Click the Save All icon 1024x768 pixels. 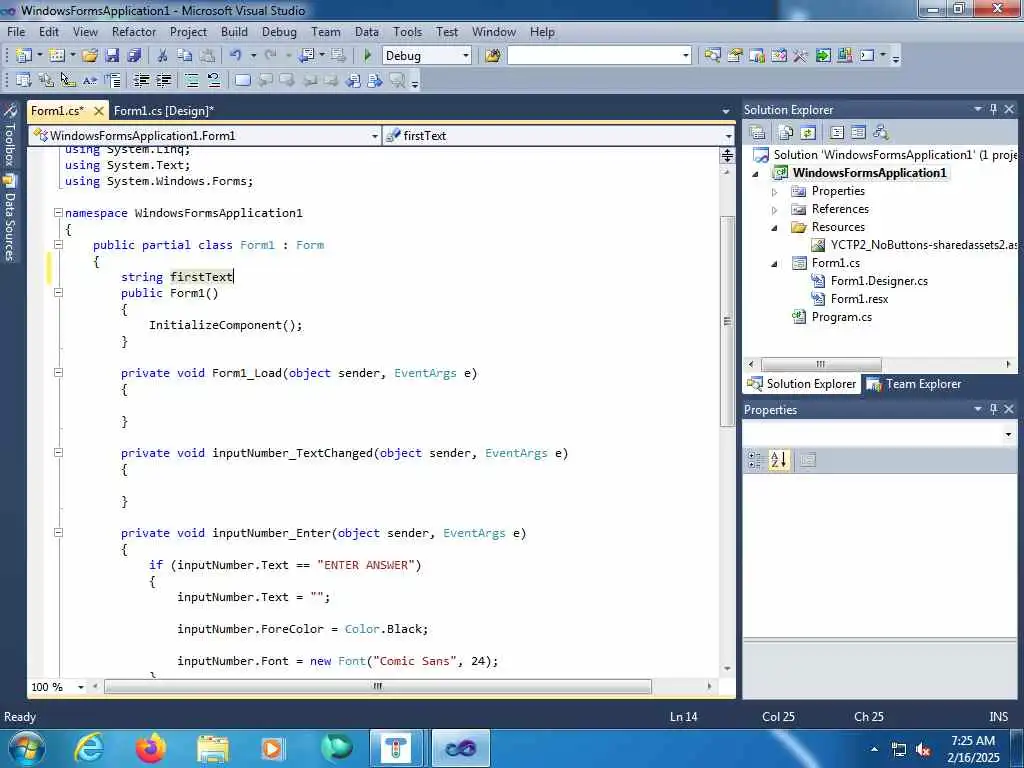coord(134,56)
